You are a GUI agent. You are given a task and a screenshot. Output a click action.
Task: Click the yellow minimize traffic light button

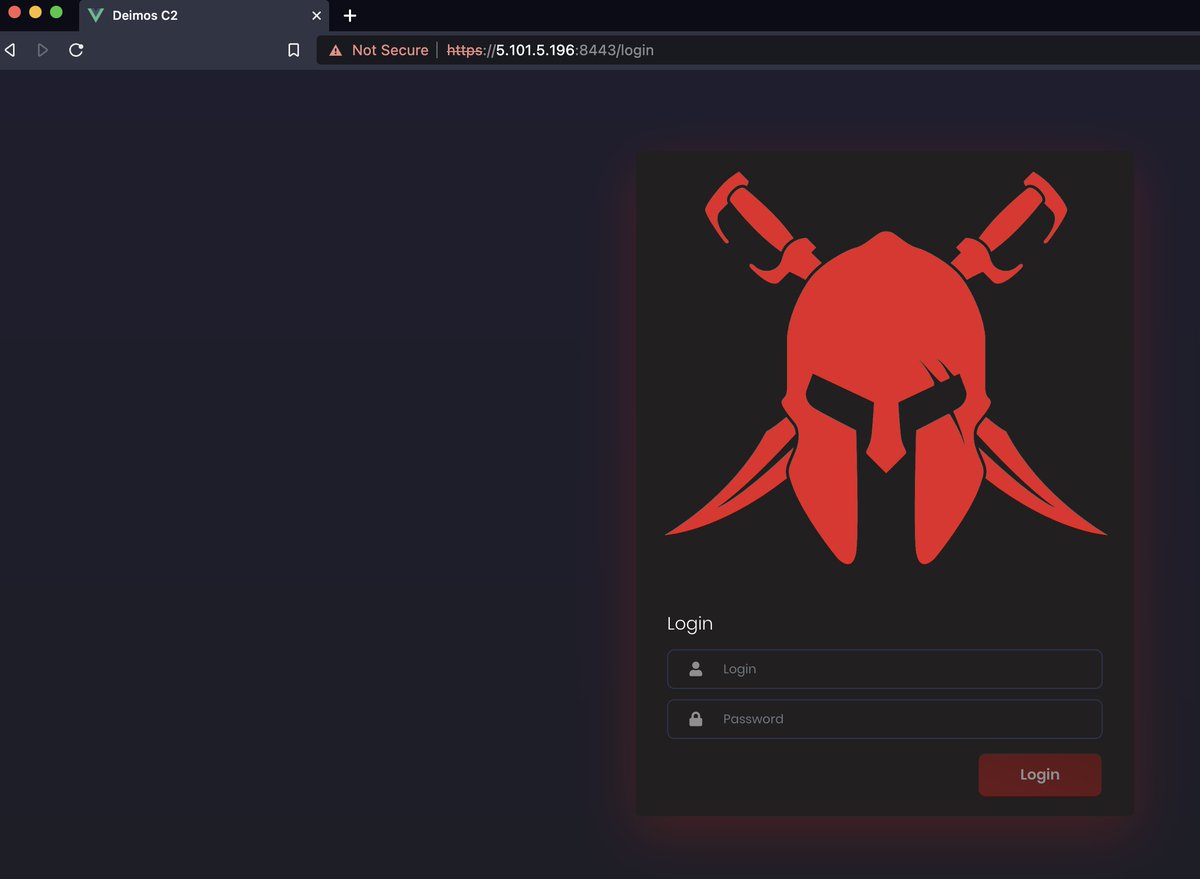(37, 13)
